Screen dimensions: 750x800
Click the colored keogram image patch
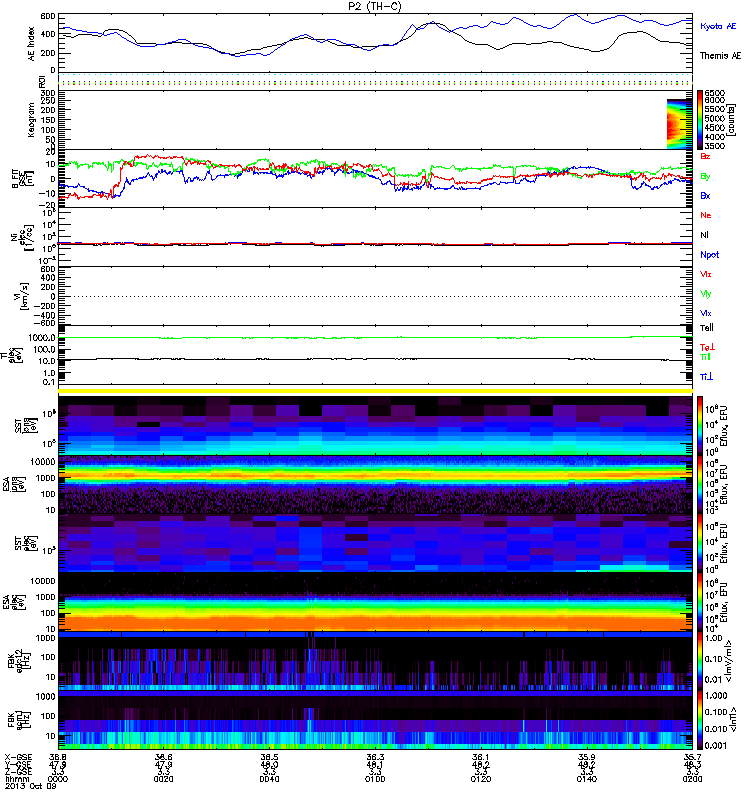679,124
